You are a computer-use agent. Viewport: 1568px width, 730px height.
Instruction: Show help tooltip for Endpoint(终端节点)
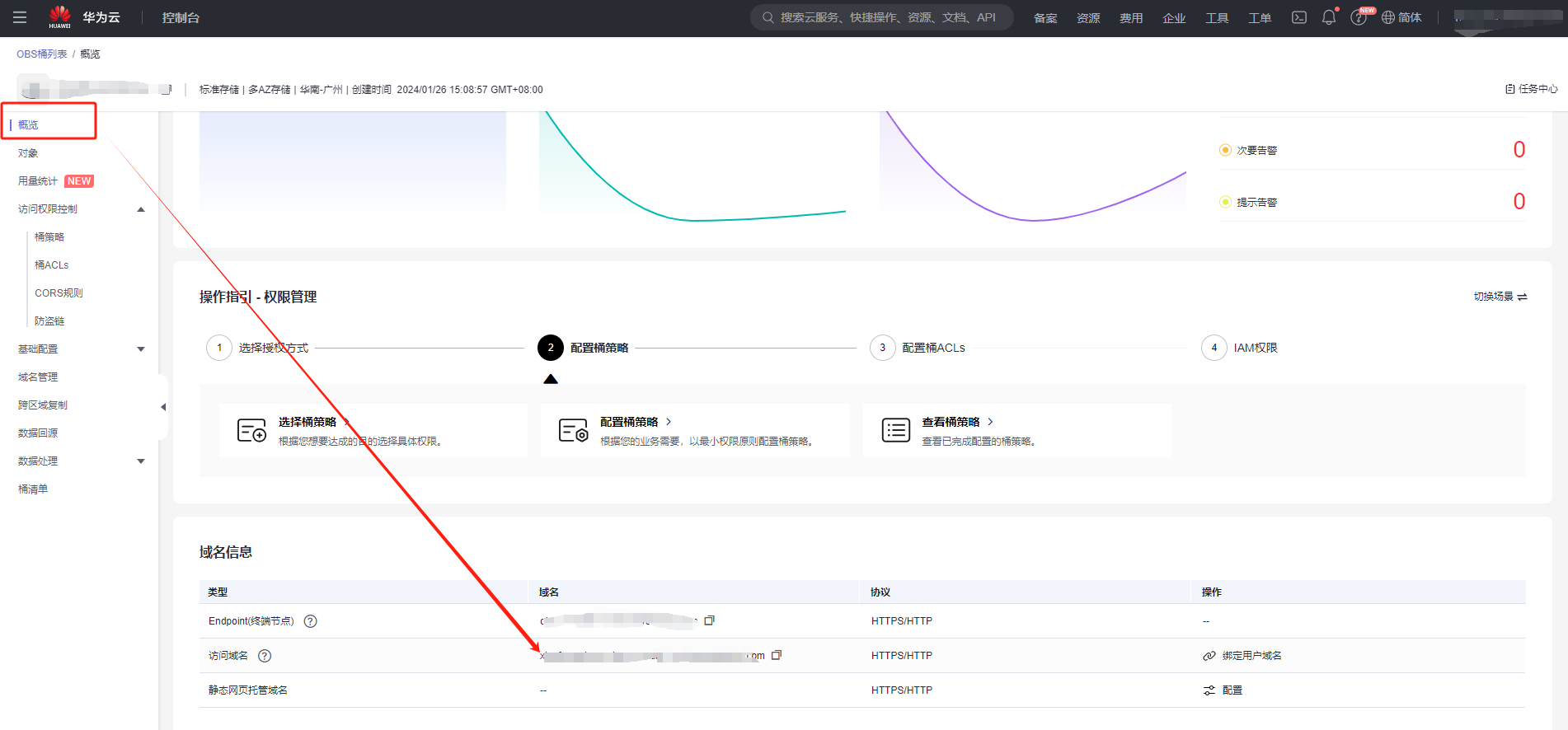pos(311,621)
